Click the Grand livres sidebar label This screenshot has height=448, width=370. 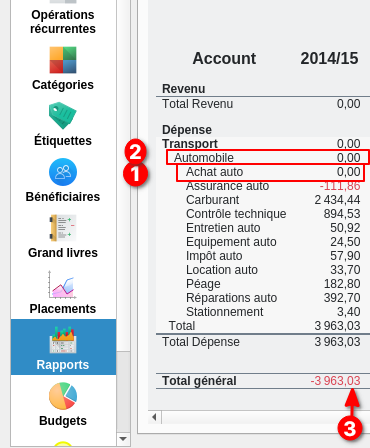pyautogui.click(x=63, y=253)
